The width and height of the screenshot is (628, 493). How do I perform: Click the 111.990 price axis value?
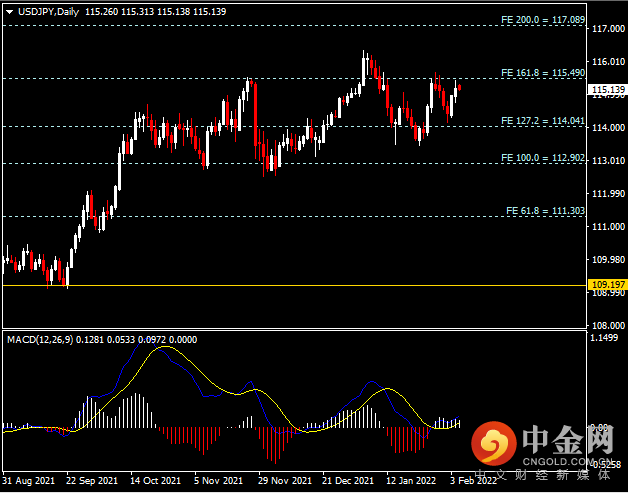pyautogui.click(x=608, y=194)
